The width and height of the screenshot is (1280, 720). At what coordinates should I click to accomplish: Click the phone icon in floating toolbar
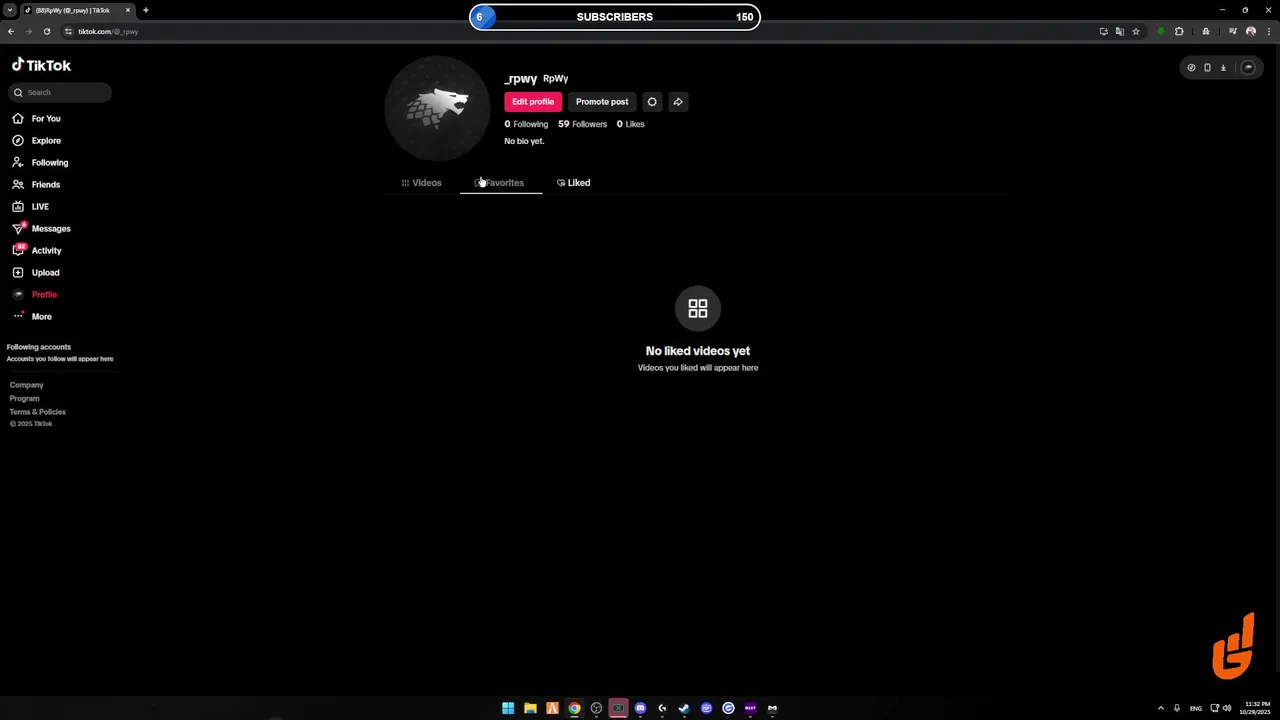pyautogui.click(x=1207, y=67)
